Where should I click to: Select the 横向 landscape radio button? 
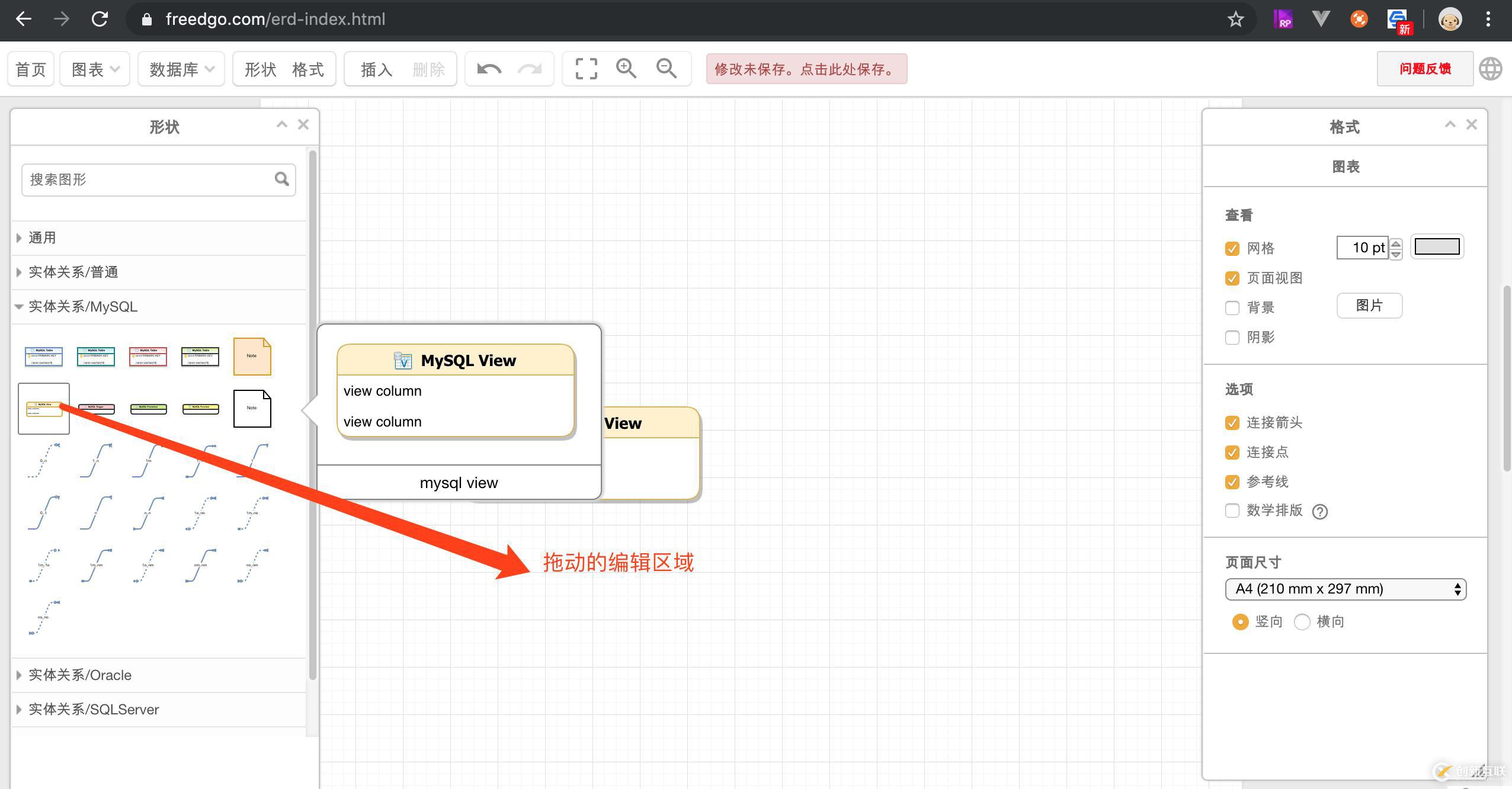pyautogui.click(x=1302, y=622)
